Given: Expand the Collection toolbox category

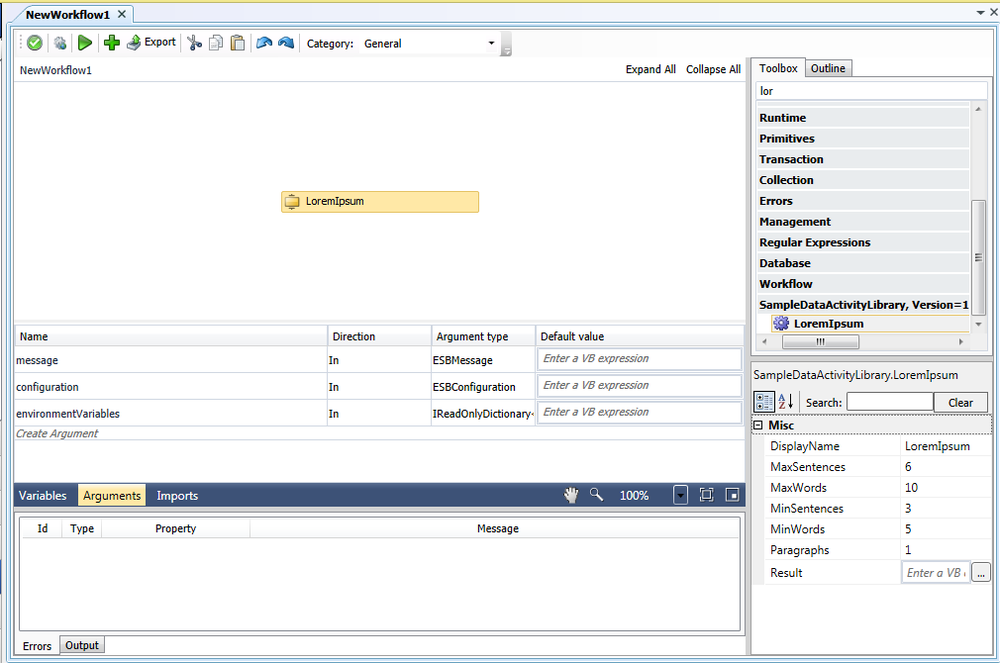Looking at the screenshot, I should coord(864,180).
